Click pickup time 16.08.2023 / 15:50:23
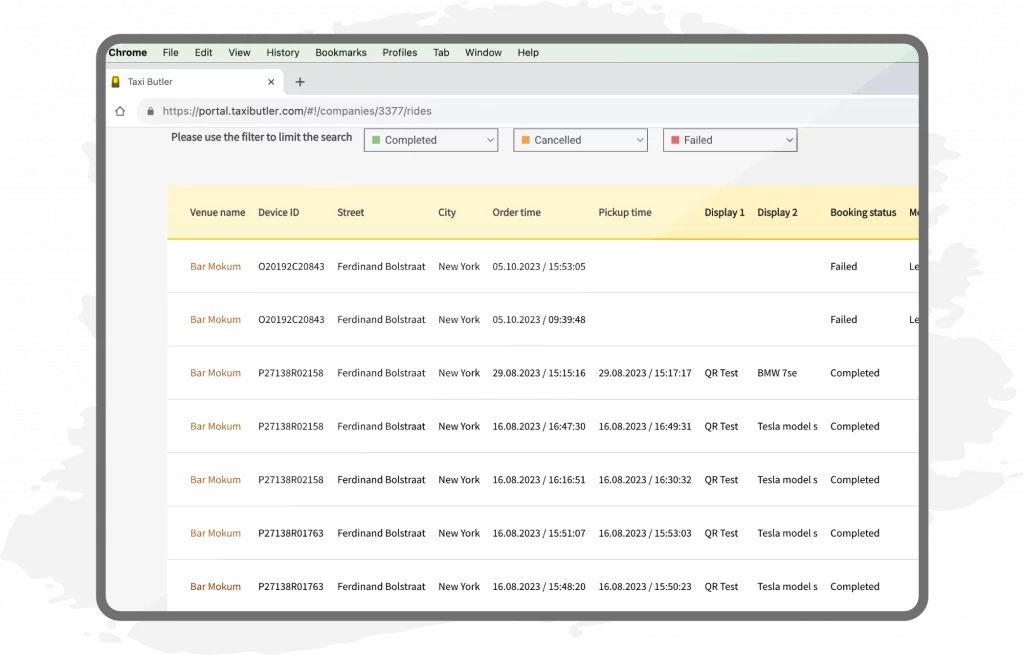Image resolution: width=1024 pixels, height=655 pixels. (645, 586)
